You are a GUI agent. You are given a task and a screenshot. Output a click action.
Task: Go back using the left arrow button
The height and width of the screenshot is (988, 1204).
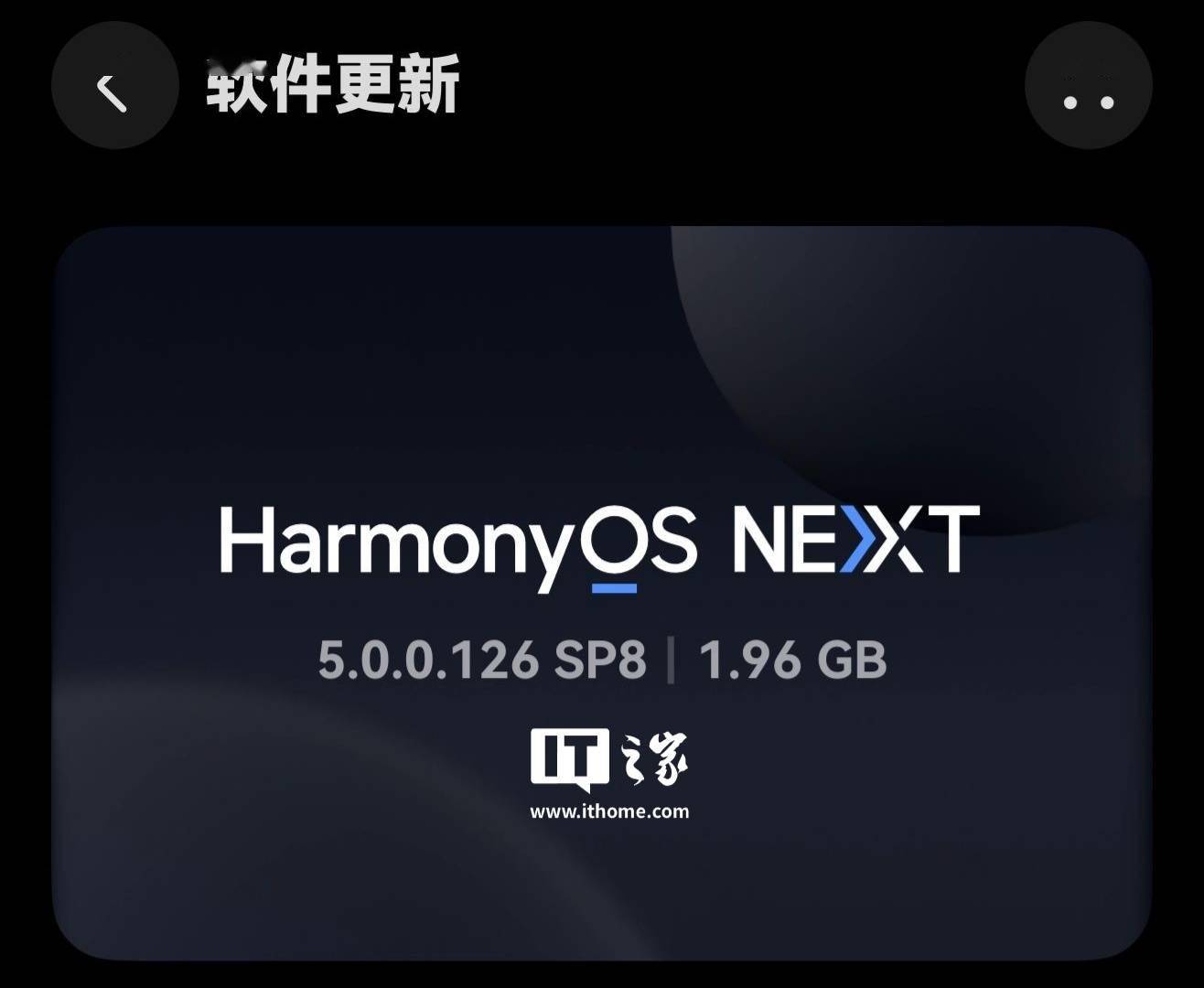click(x=114, y=86)
